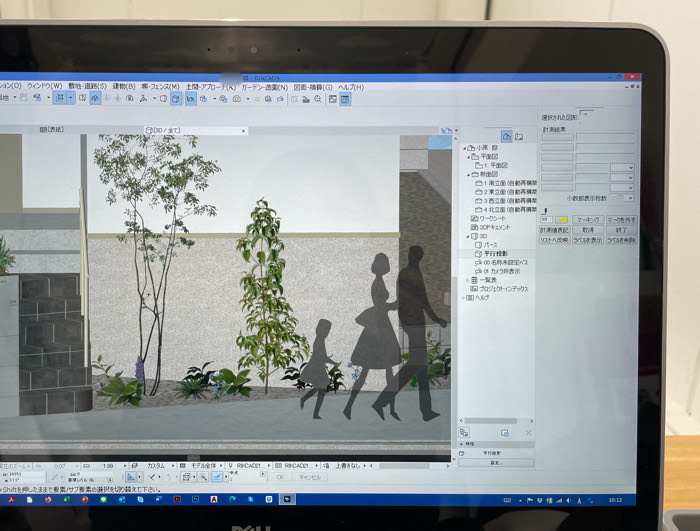The height and width of the screenshot is (531, 700).
Task: Click the マーキング button
Action: coord(588,220)
